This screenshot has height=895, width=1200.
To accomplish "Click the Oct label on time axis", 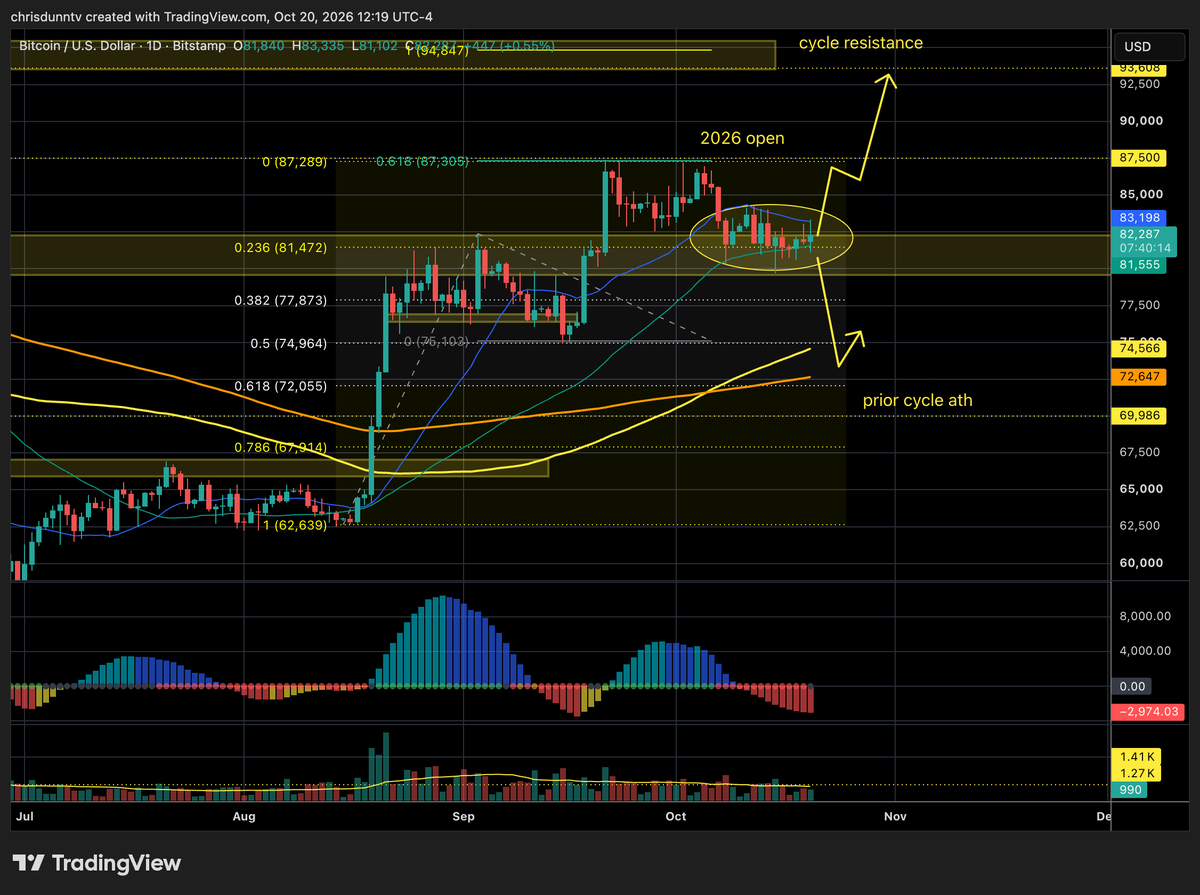I will (676, 816).
